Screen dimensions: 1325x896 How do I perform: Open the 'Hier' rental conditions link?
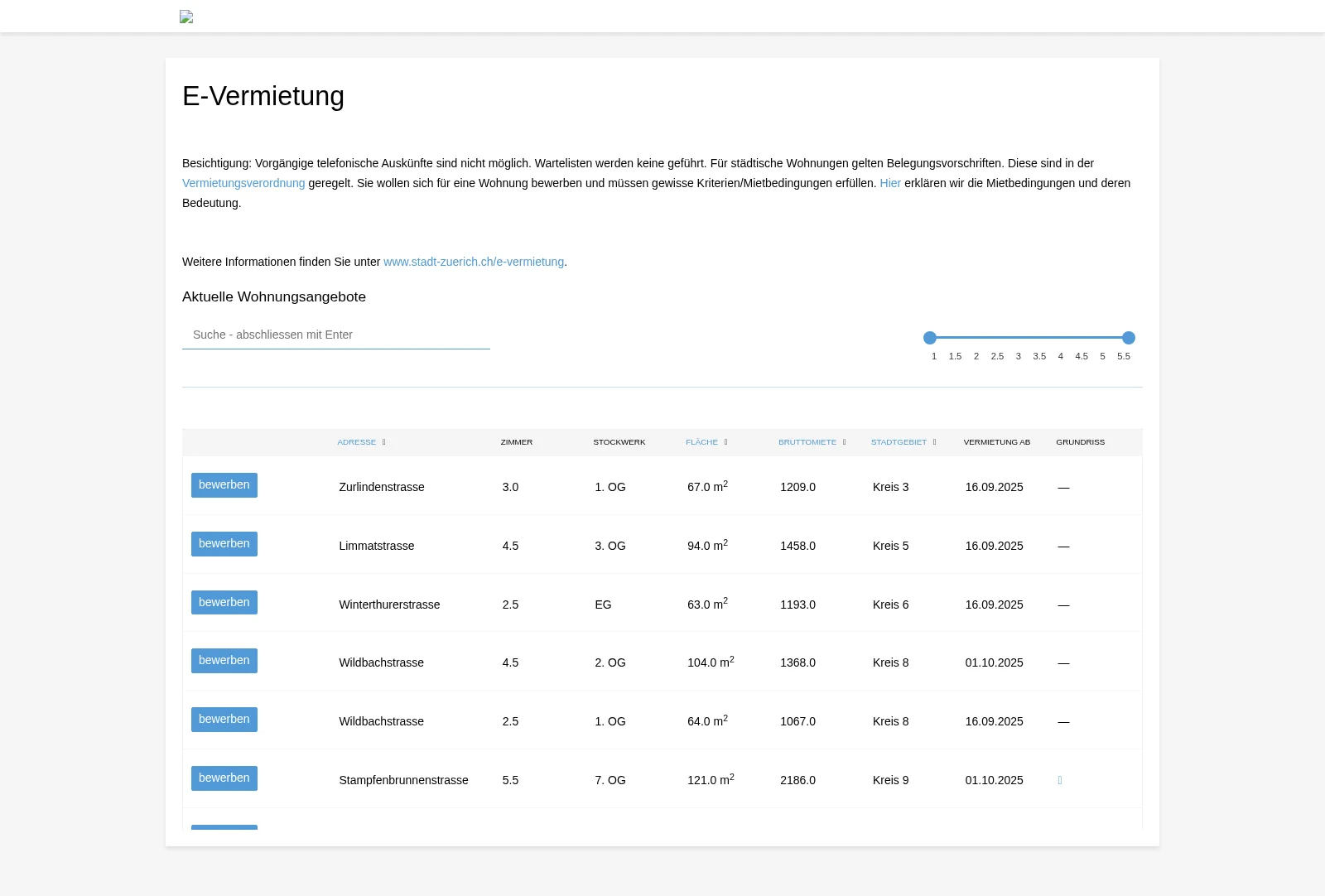[x=890, y=183]
